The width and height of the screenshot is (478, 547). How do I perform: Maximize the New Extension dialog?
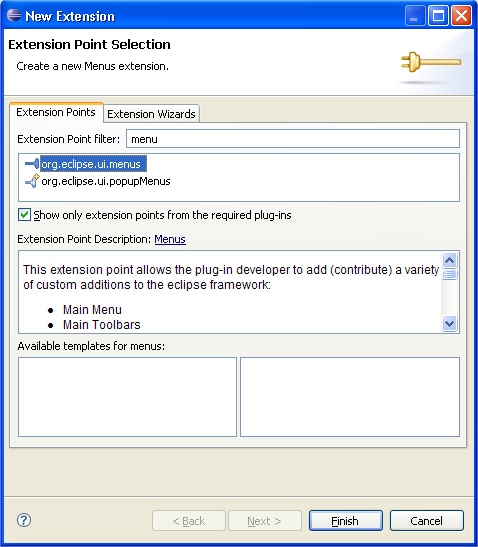point(438,16)
